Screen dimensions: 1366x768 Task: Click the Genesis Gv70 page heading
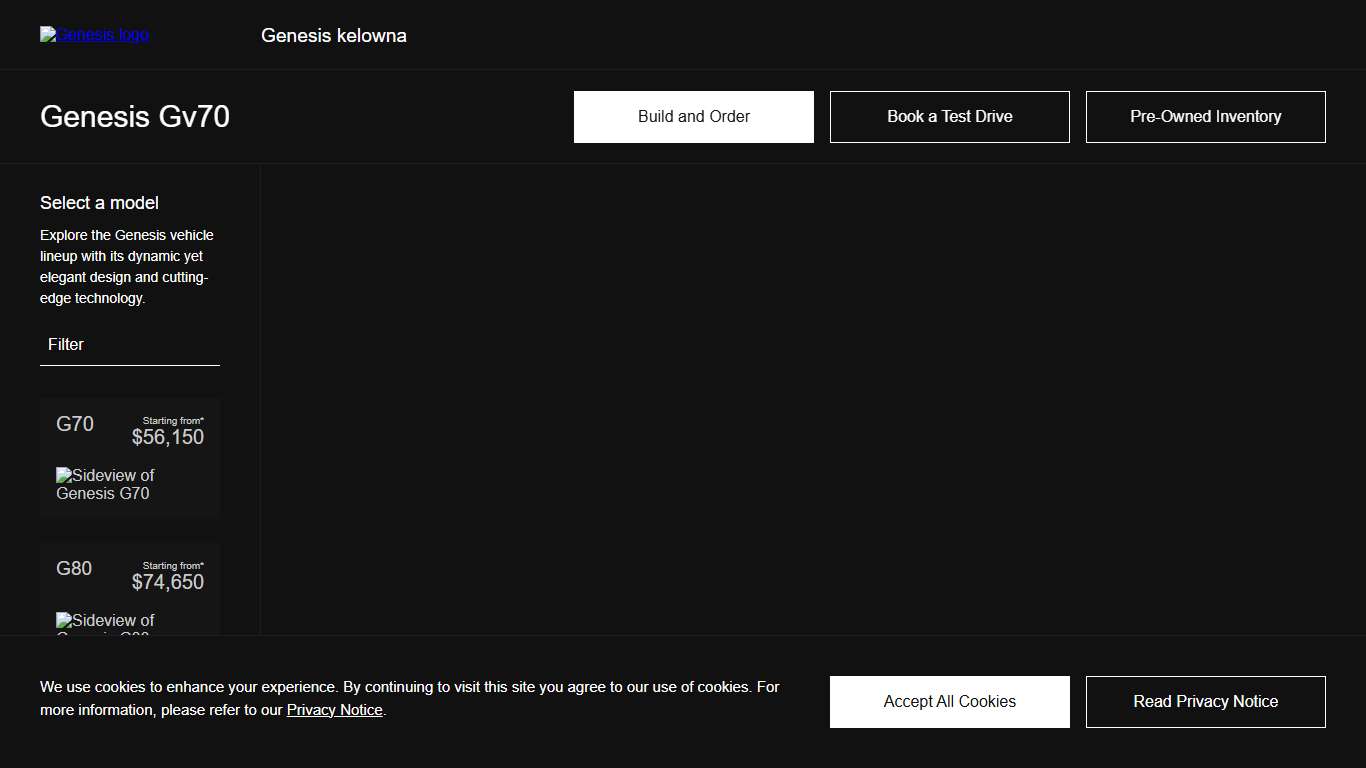pyautogui.click(x=135, y=117)
